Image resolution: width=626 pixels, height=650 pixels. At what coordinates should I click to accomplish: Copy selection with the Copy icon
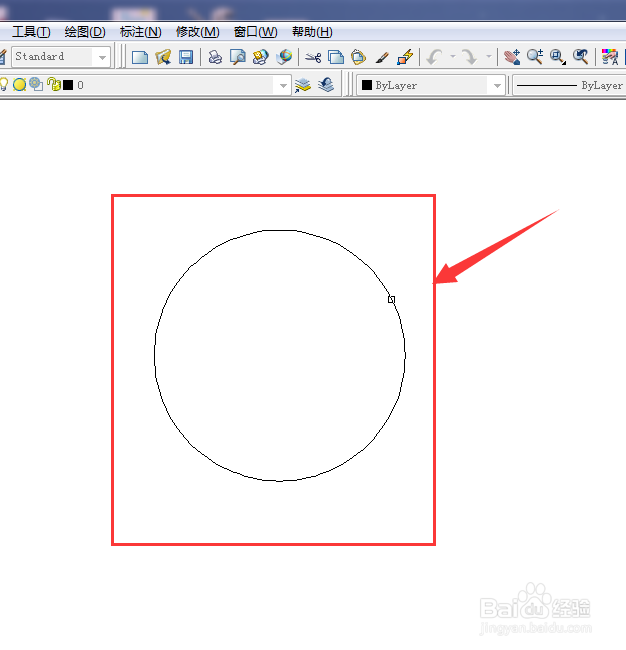[x=336, y=57]
